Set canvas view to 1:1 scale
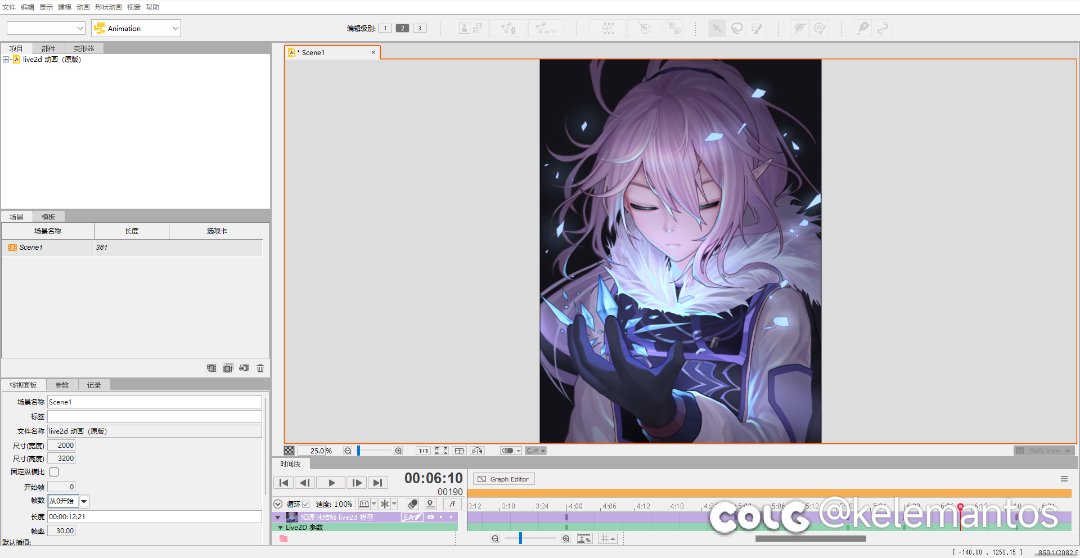 pyautogui.click(x=423, y=451)
